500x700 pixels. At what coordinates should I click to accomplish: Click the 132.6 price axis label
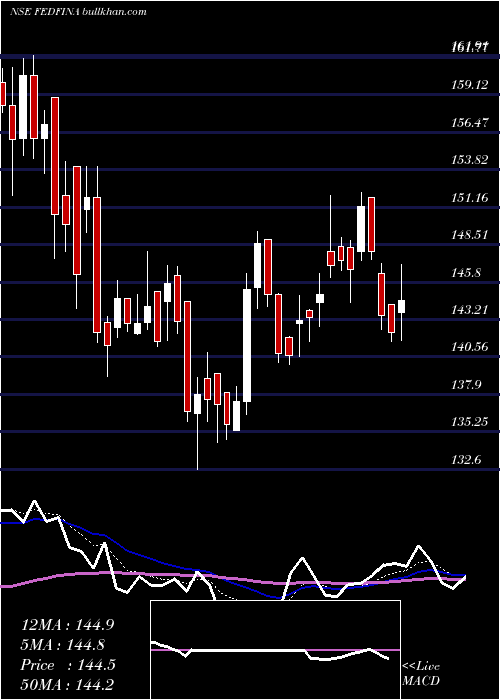pos(467,459)
